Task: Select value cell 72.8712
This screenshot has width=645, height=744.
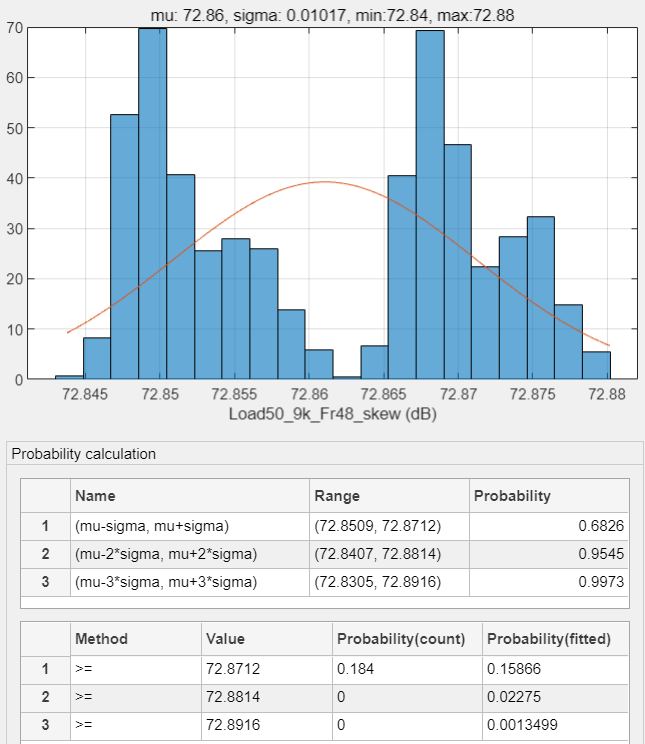Action: [267, 669]
